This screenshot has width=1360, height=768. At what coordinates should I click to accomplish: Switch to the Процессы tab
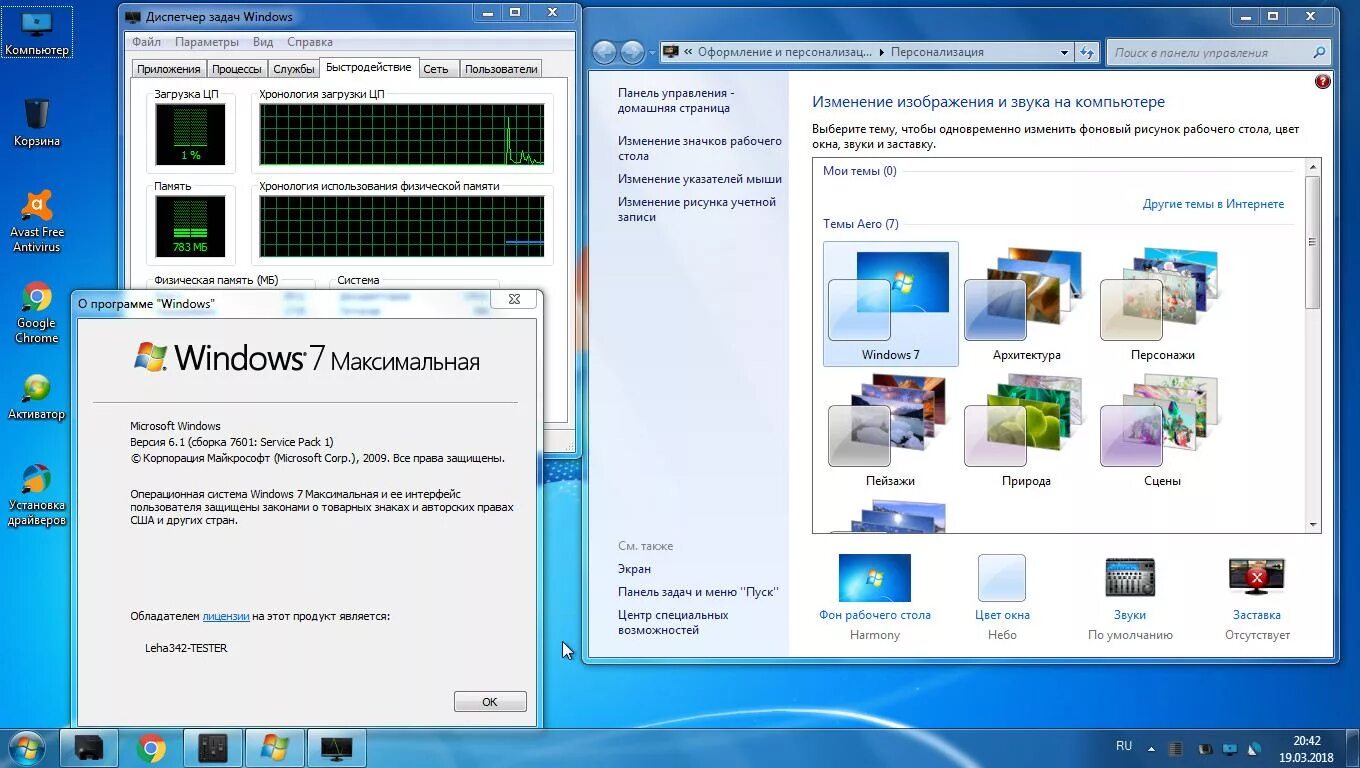(x=237, y=69)
